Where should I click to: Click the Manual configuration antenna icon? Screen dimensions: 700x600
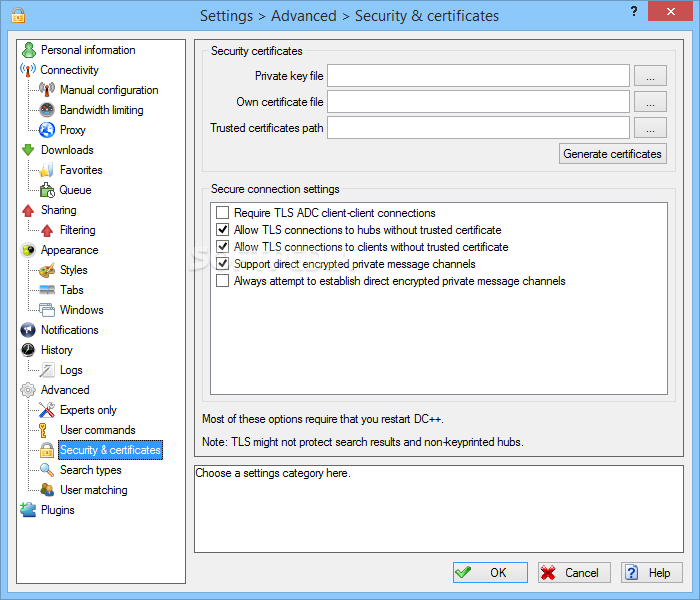coord(47,90)
